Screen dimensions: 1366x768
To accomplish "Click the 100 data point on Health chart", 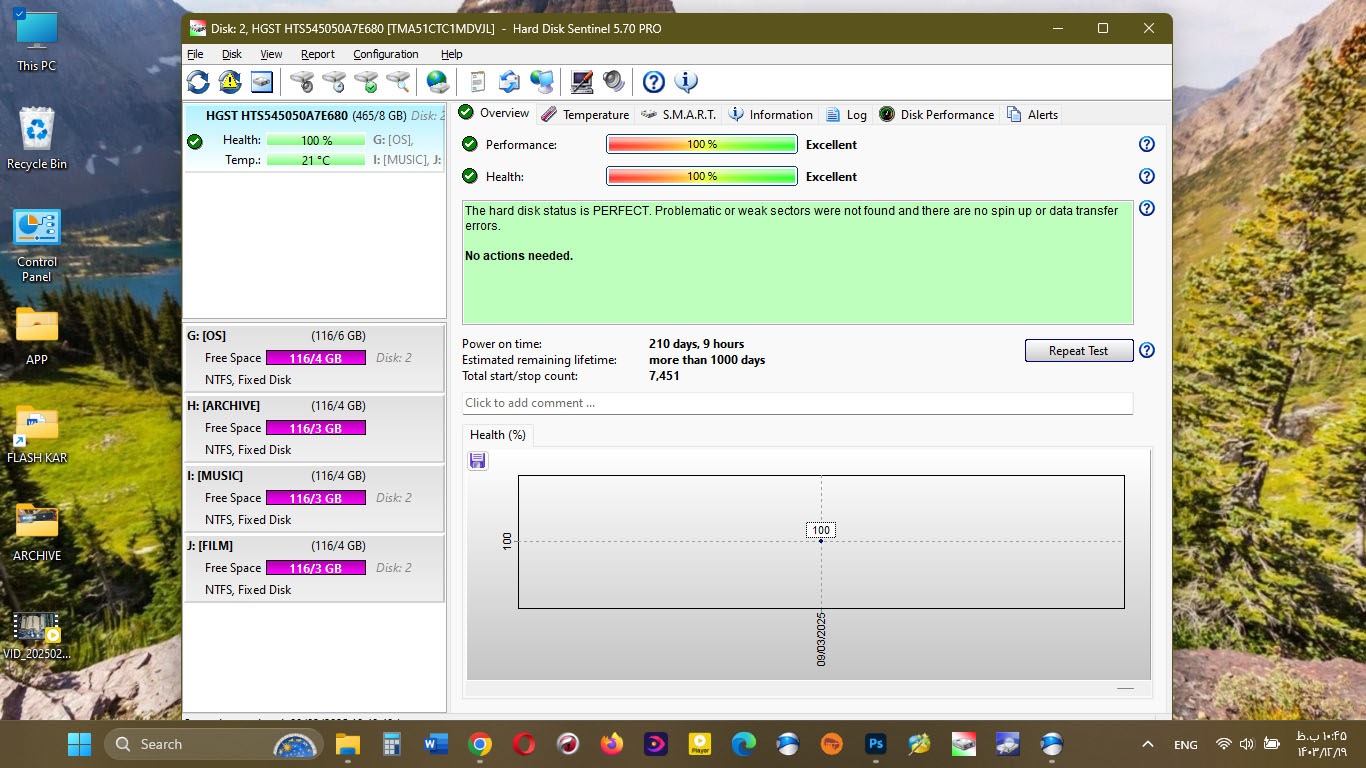I will [821, 540].
